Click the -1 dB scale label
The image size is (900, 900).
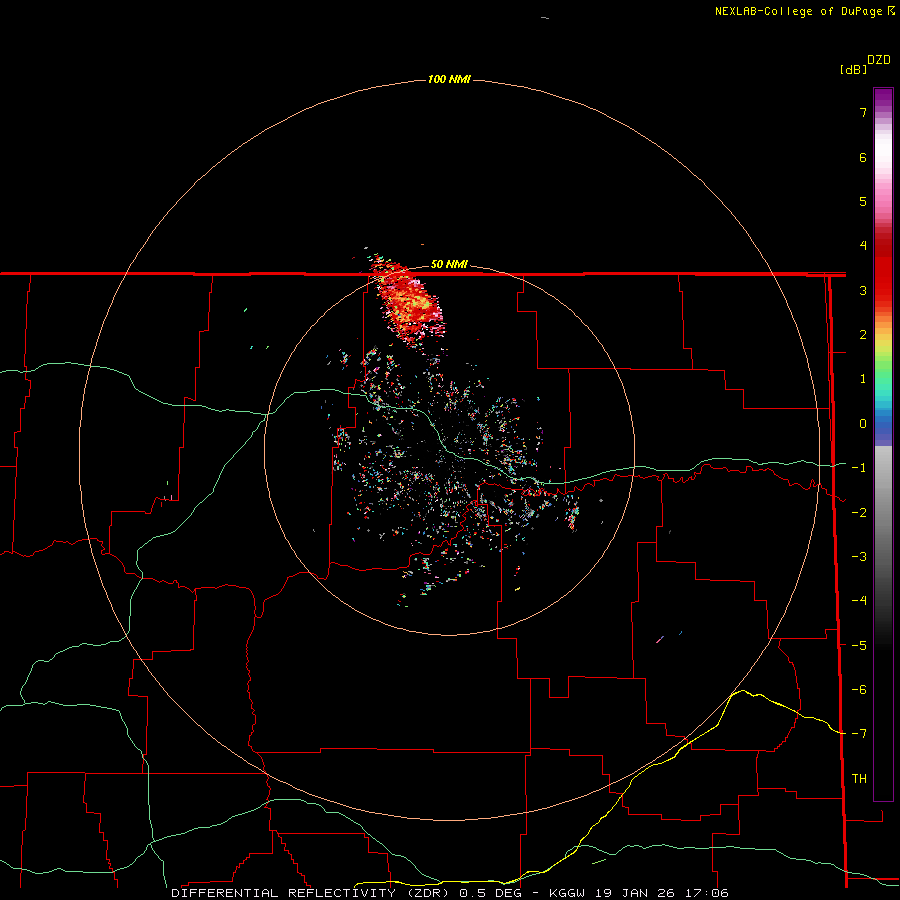[x=859, y=468]
